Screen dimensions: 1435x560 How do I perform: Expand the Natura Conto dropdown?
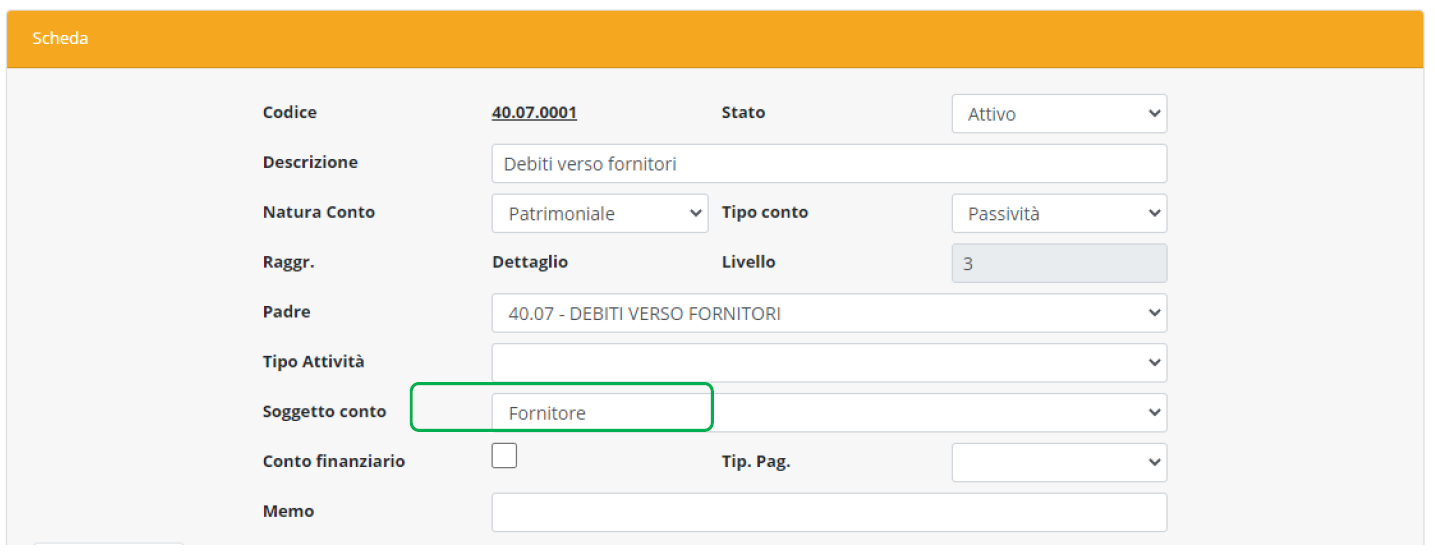[599, 214]
